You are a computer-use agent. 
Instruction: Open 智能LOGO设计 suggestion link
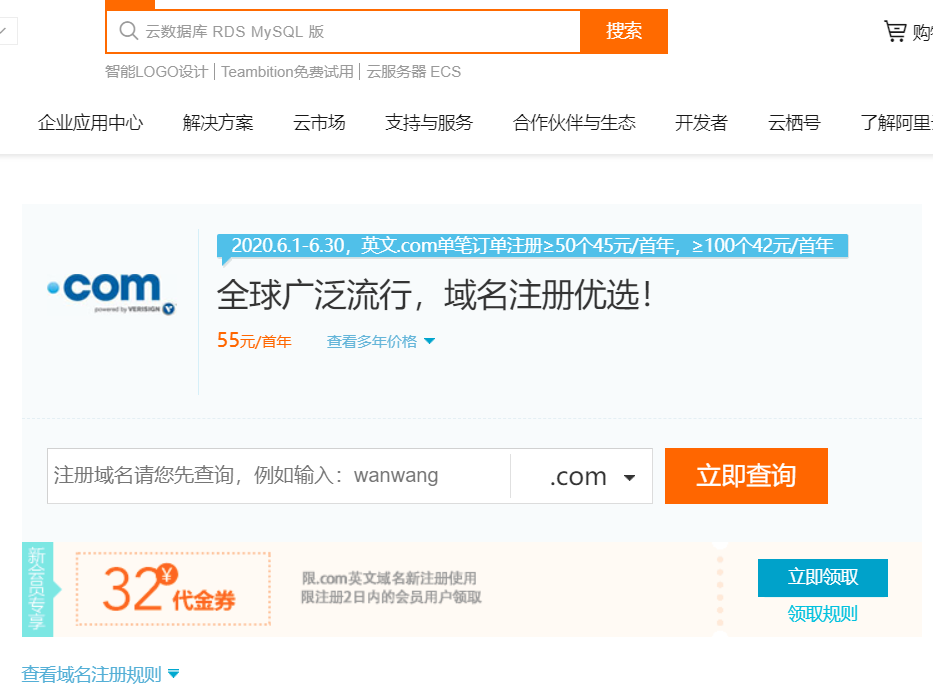tap(156, 72)
